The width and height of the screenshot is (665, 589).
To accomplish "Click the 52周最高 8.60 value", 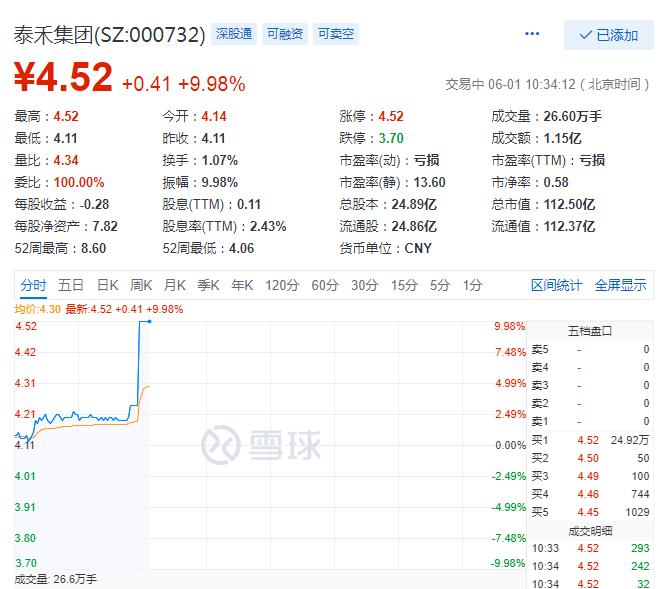I will [94, 248].
